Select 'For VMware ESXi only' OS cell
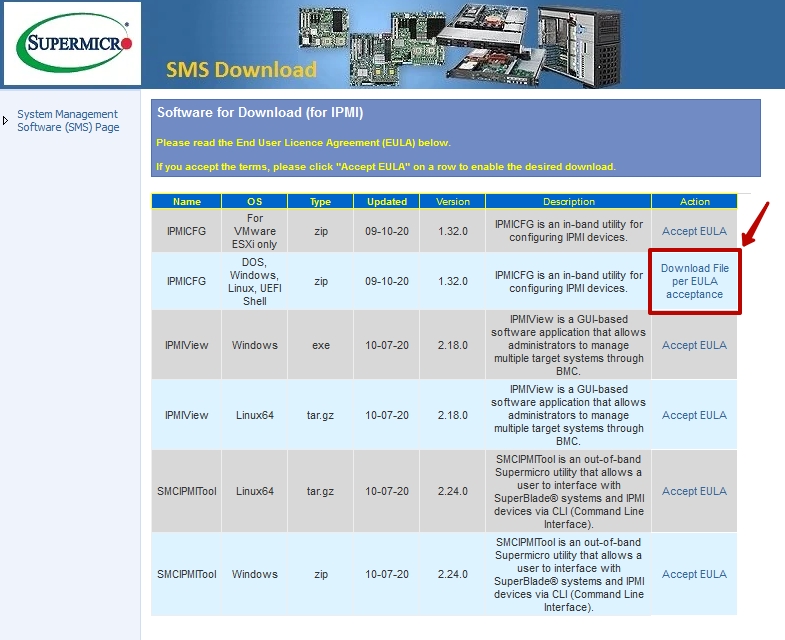785x640 pixels. 254,231
